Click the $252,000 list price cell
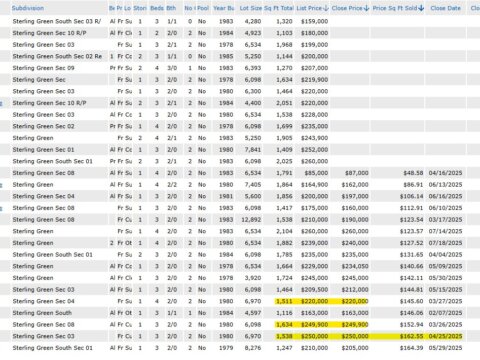480x360 pixels. coord(314,150)
